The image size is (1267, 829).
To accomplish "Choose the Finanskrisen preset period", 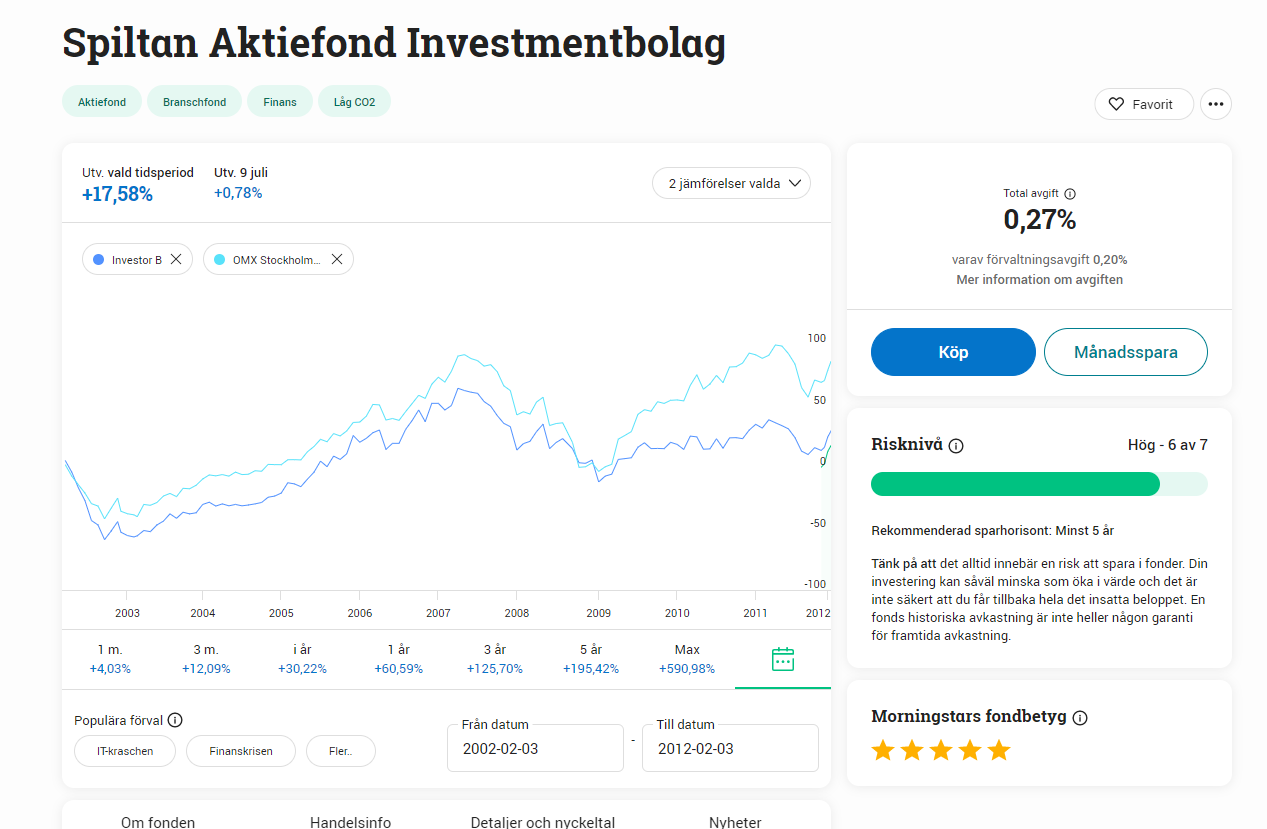I will [241, 751].
